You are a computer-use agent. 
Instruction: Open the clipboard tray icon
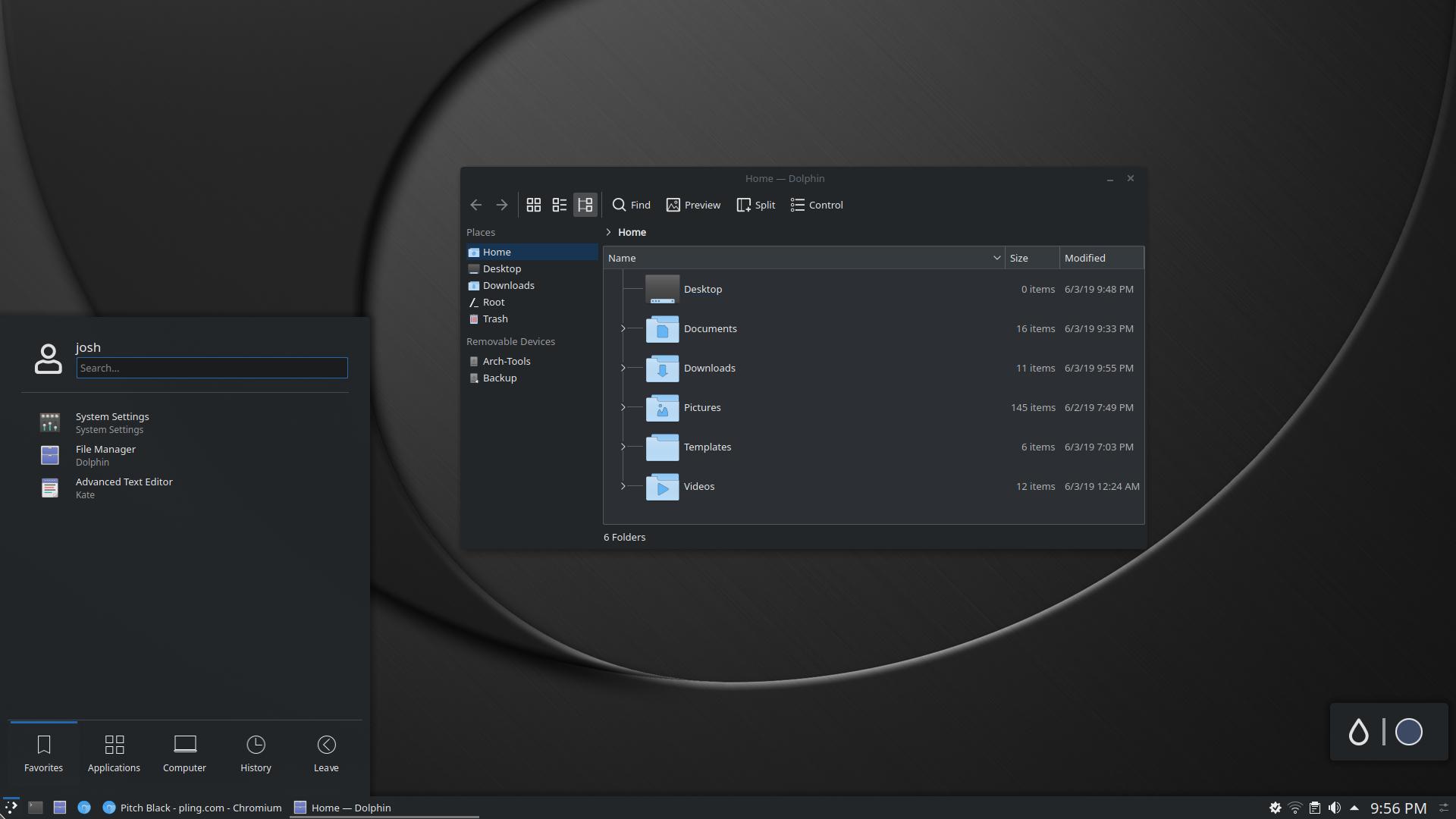coord(1315,808)
